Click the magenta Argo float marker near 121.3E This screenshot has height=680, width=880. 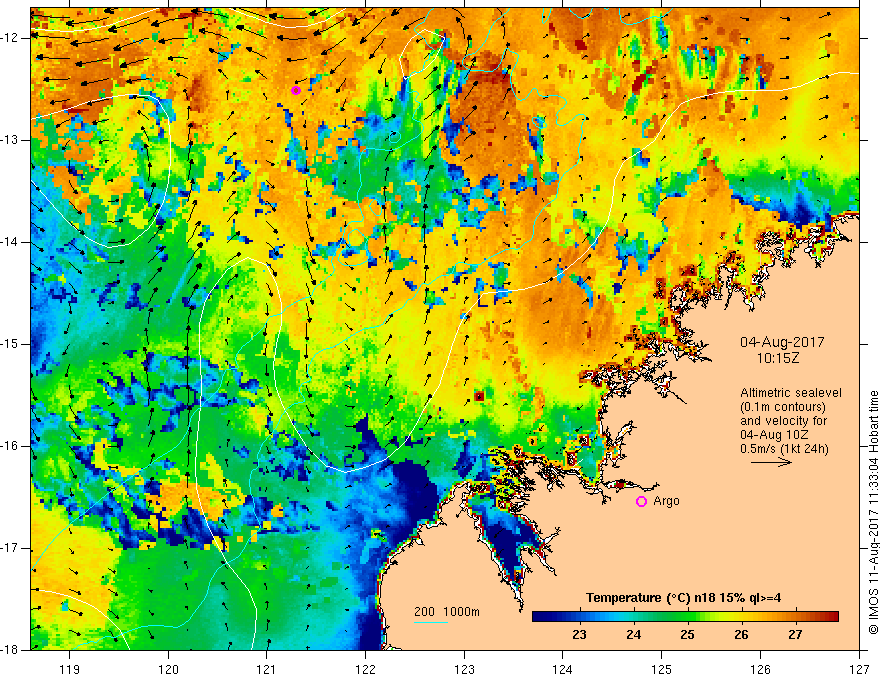point(296,90)
